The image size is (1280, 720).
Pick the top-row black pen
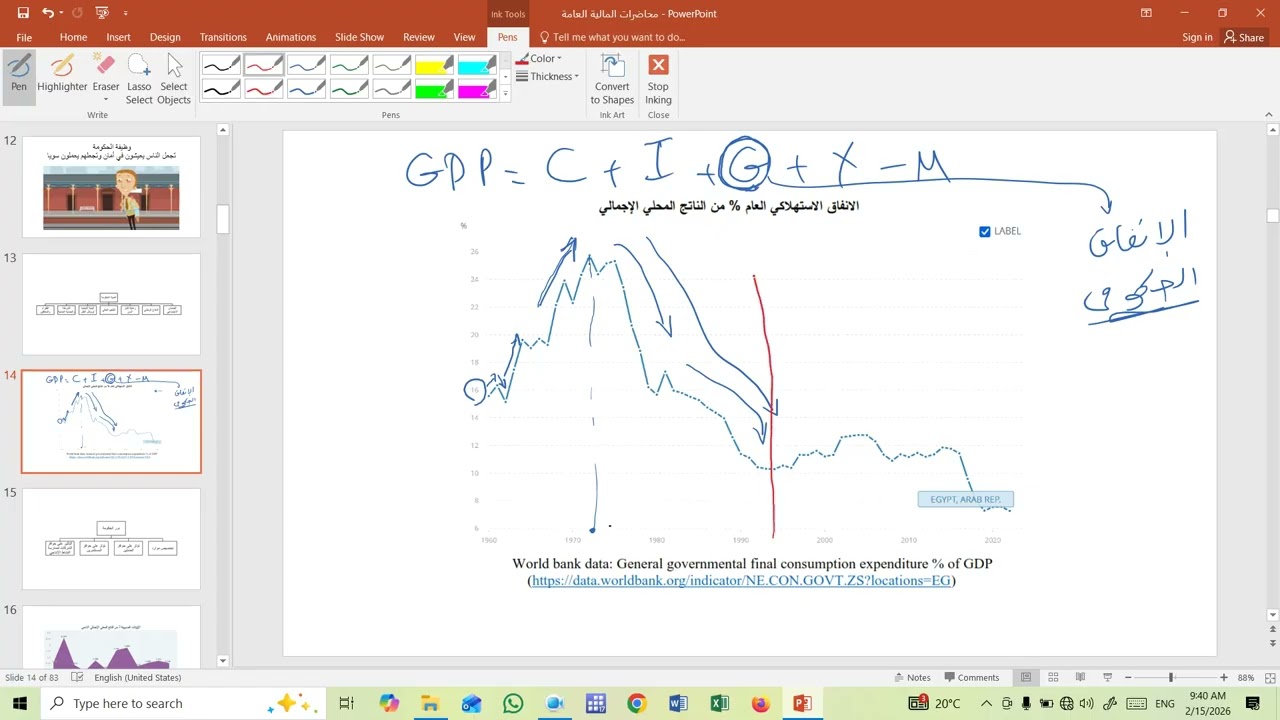pyautogui.click(x=221, y=65)
